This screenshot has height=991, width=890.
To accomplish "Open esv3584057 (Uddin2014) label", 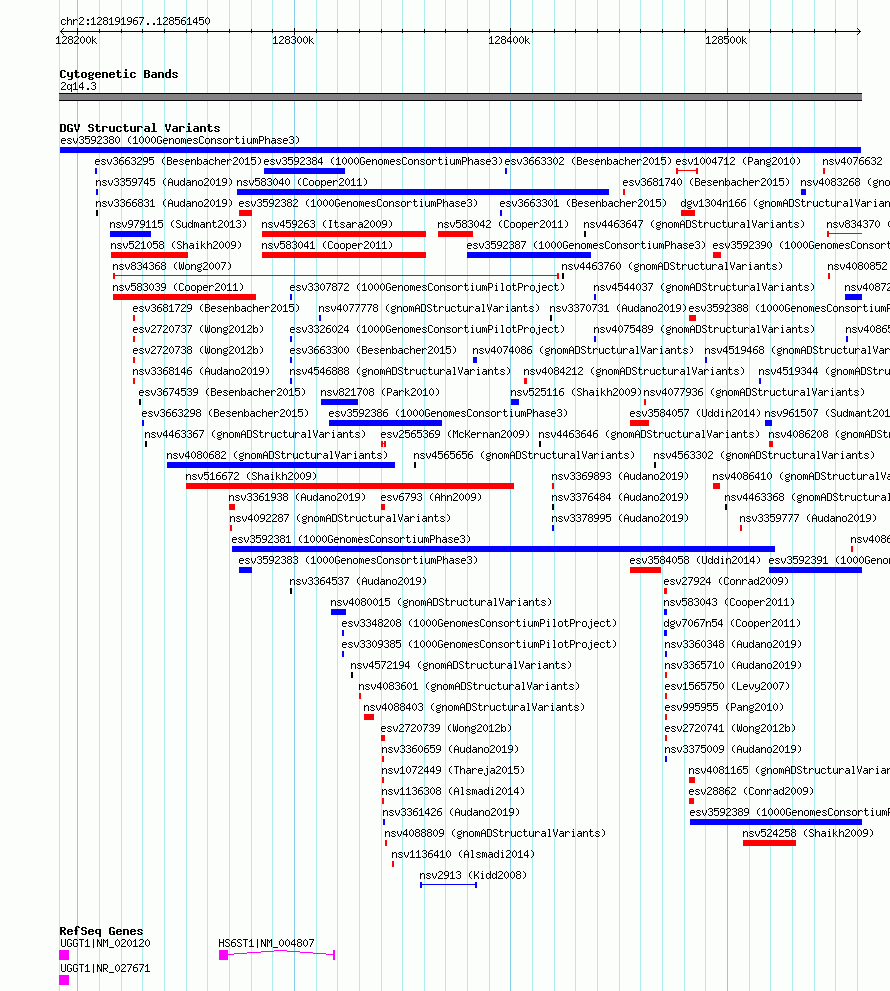I will coord(695,413).
